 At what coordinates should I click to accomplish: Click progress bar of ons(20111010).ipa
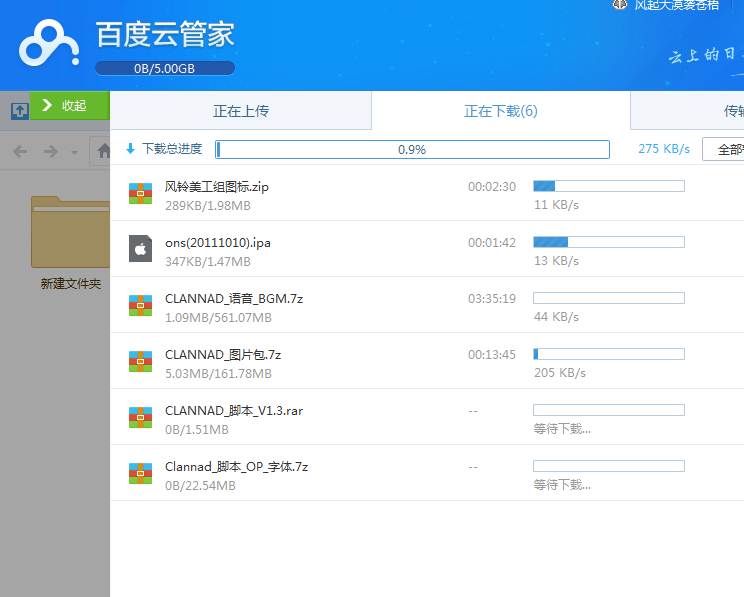(x=609, y=242)
